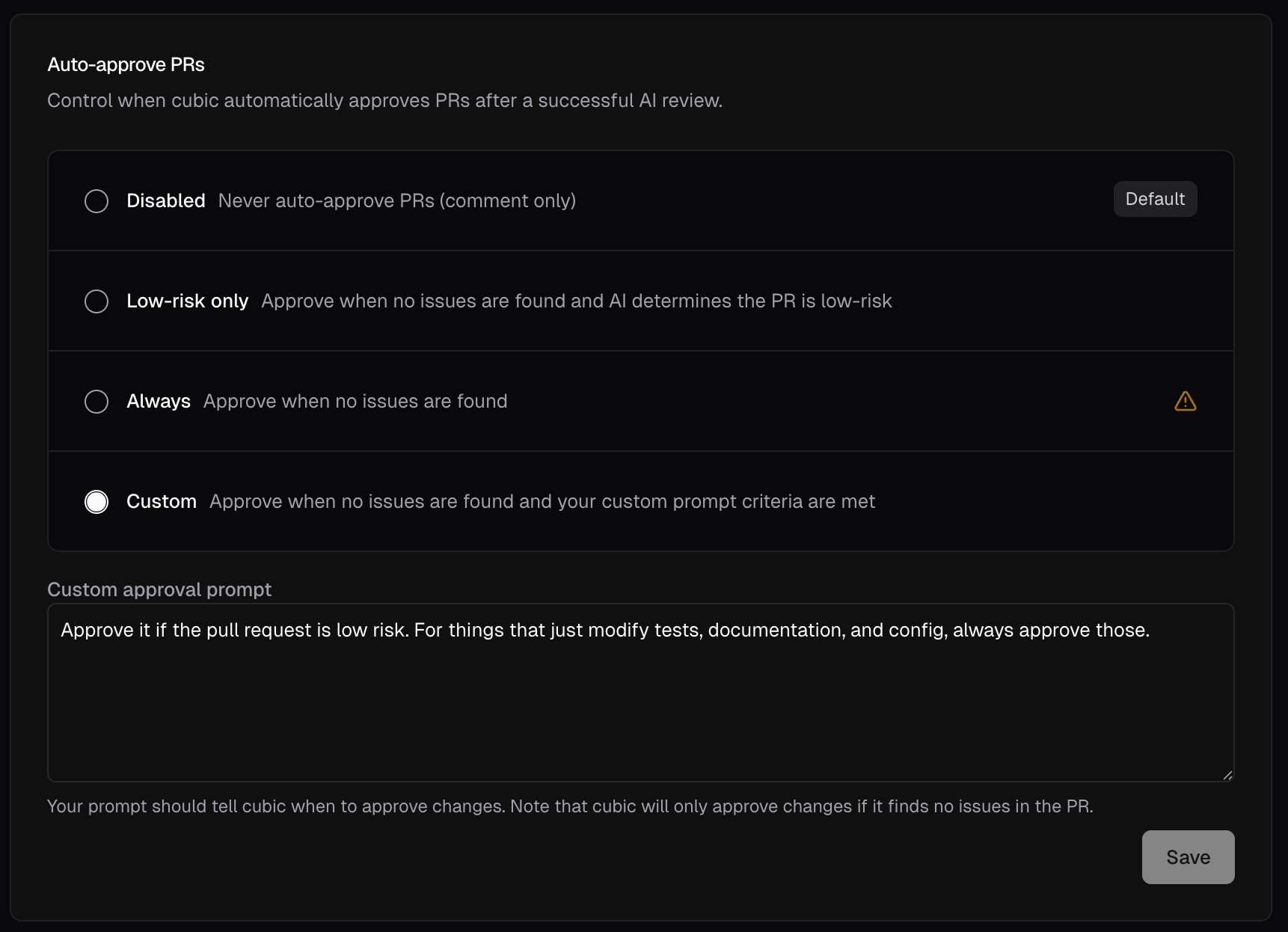Select the Always radio button
Screen dimensions: 1288x932
[96, 401]
